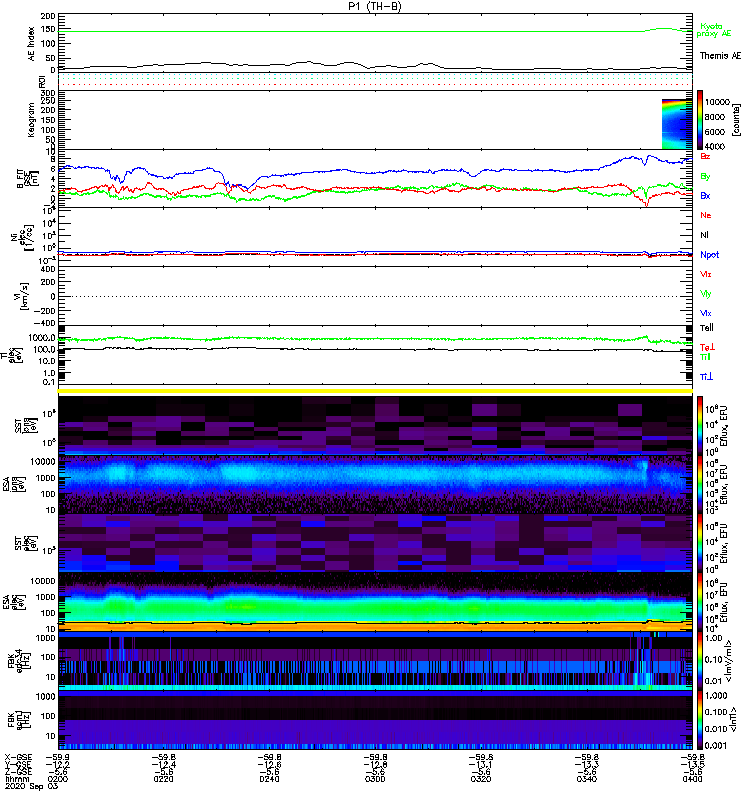
Task: Click the "Keogram" axis label
Action: point(32,119)
